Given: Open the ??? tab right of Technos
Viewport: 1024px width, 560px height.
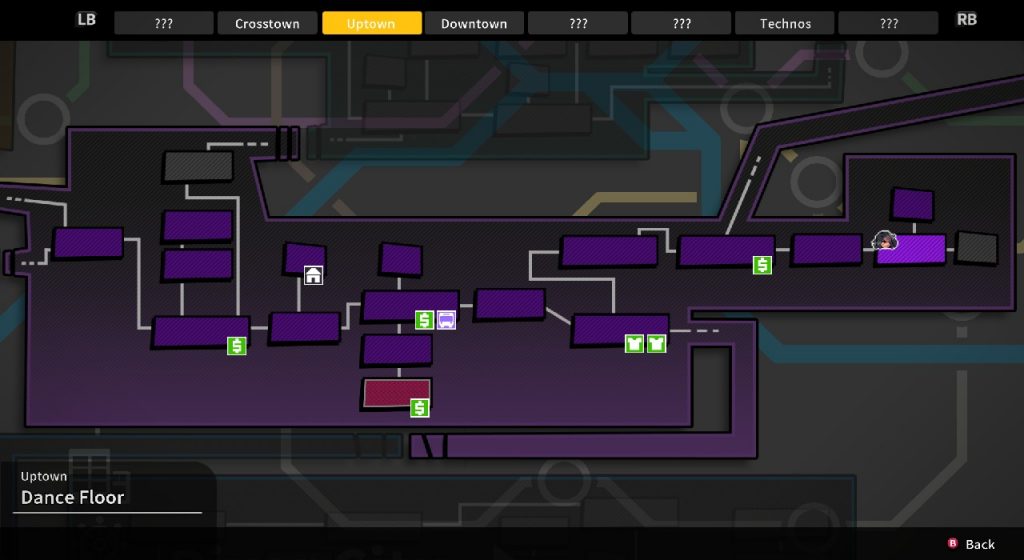Looking at the screenshot, I should 888,23.
